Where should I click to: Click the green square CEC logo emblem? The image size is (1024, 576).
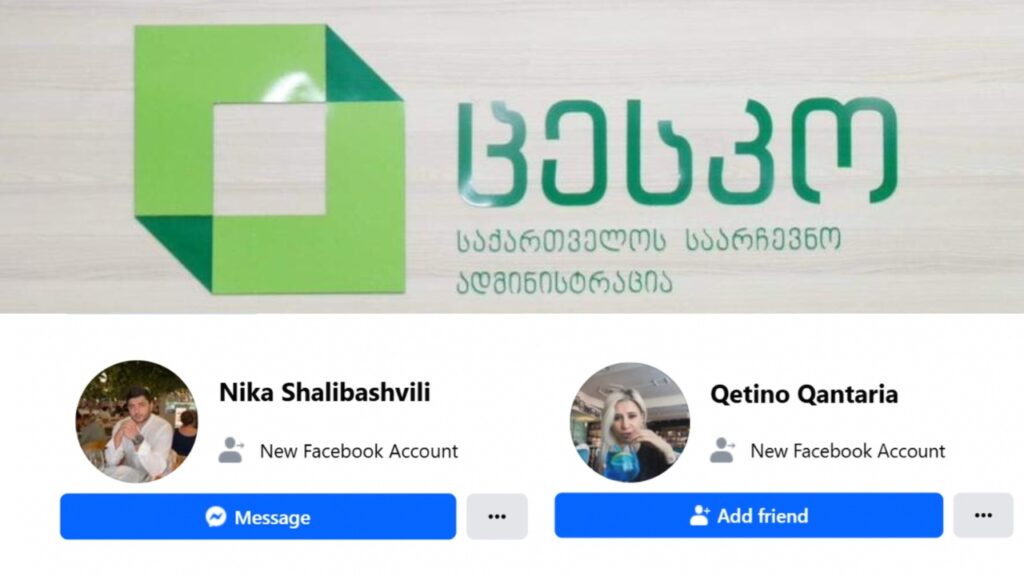click(x=269, y=159)
